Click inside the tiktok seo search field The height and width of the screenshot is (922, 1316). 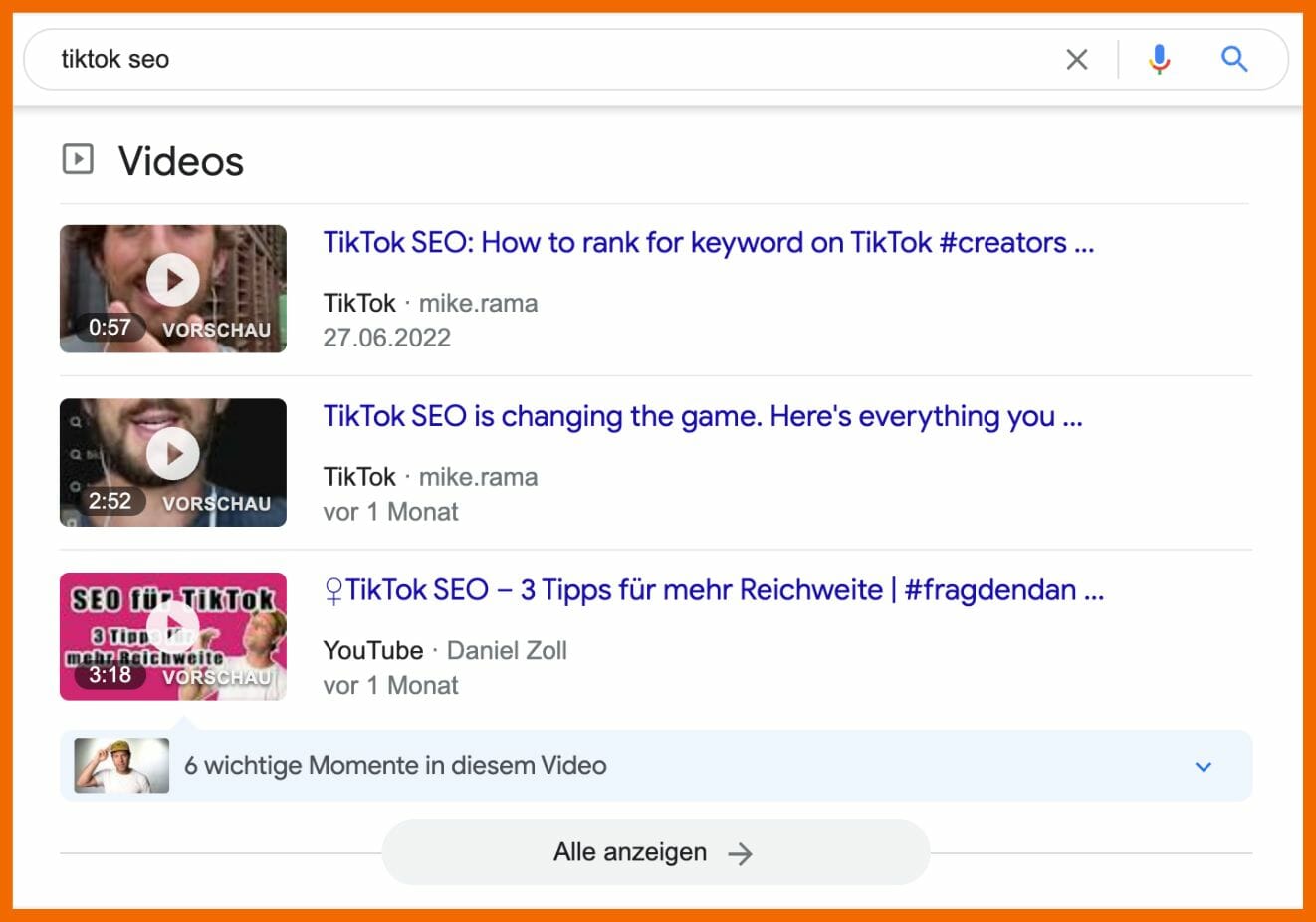pyautogui.click(x=398, y=59)
